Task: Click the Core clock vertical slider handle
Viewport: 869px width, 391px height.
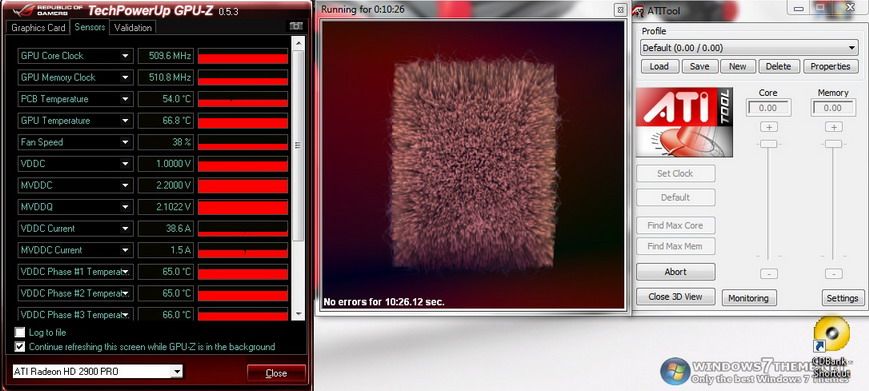Action: tap(769, 144)
